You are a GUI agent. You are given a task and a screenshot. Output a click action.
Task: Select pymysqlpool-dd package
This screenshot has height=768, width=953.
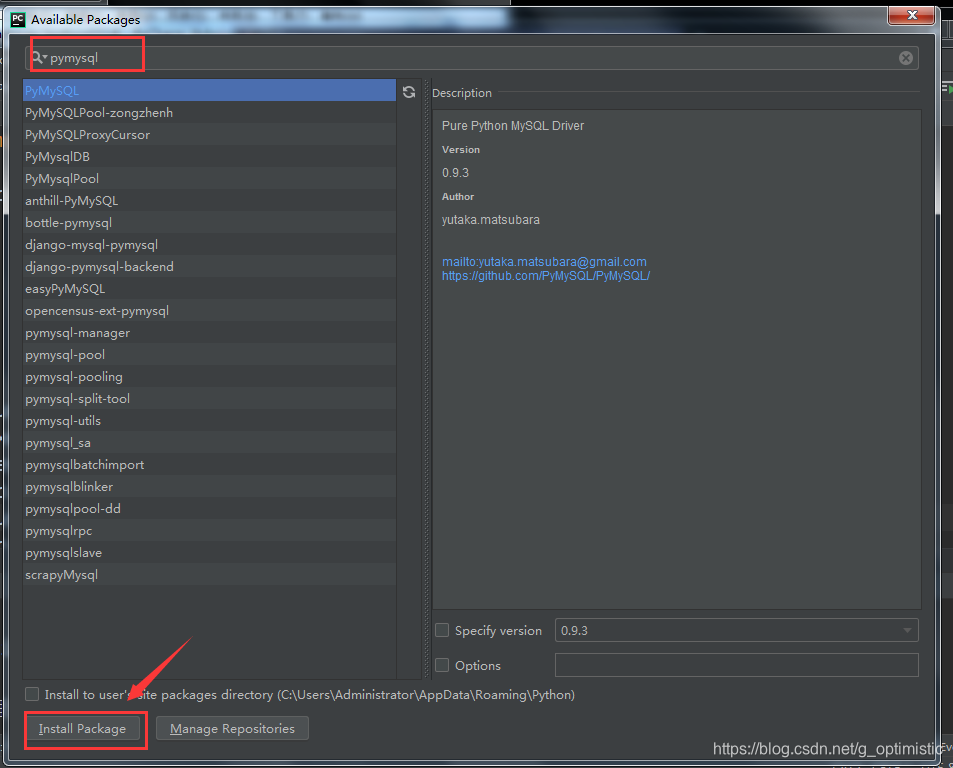210,509
